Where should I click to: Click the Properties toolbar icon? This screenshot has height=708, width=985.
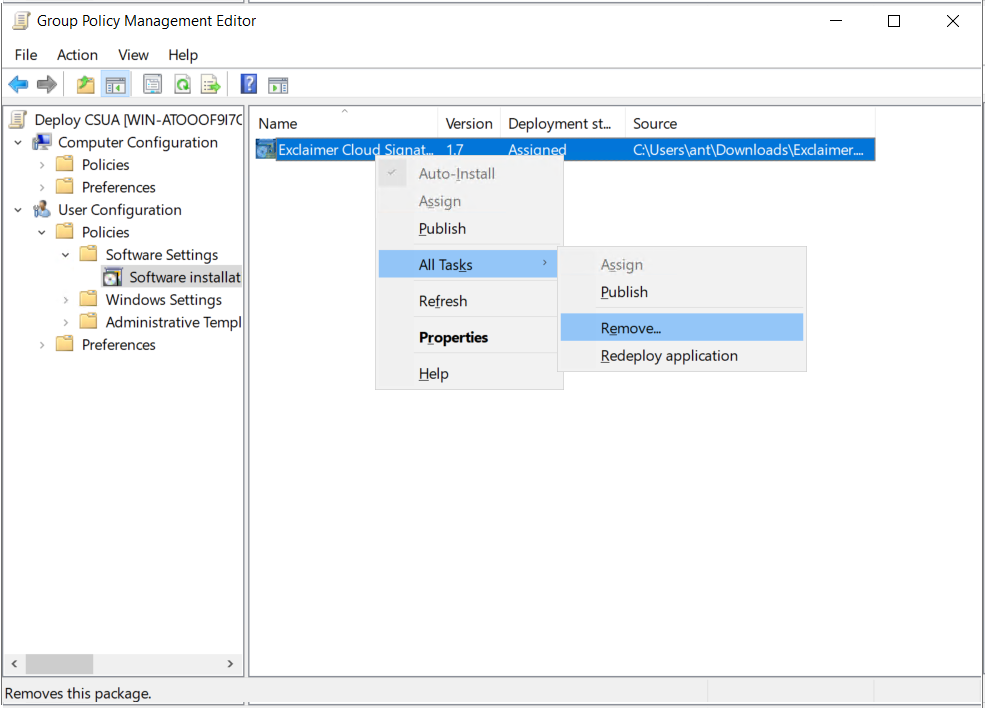click(x=152, y=85)
